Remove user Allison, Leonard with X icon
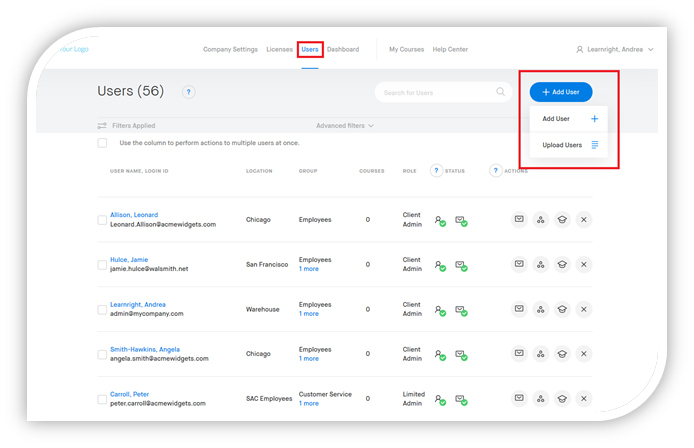 pos(584,220)
